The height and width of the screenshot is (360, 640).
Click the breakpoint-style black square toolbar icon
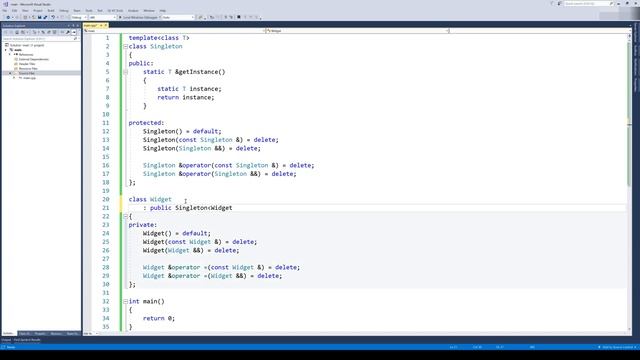(238, 17)
